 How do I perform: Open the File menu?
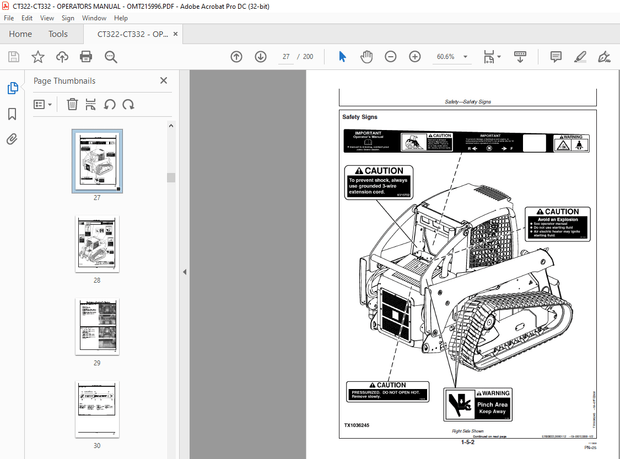(x=9, y=18)
